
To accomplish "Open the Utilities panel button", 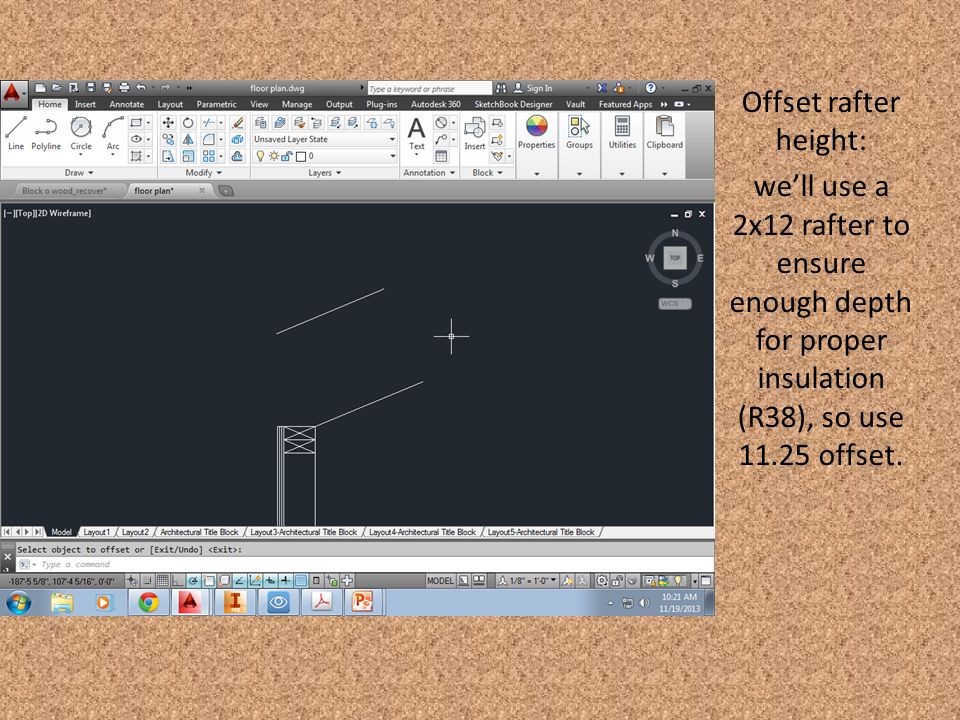I will click(x=622, y=133).
